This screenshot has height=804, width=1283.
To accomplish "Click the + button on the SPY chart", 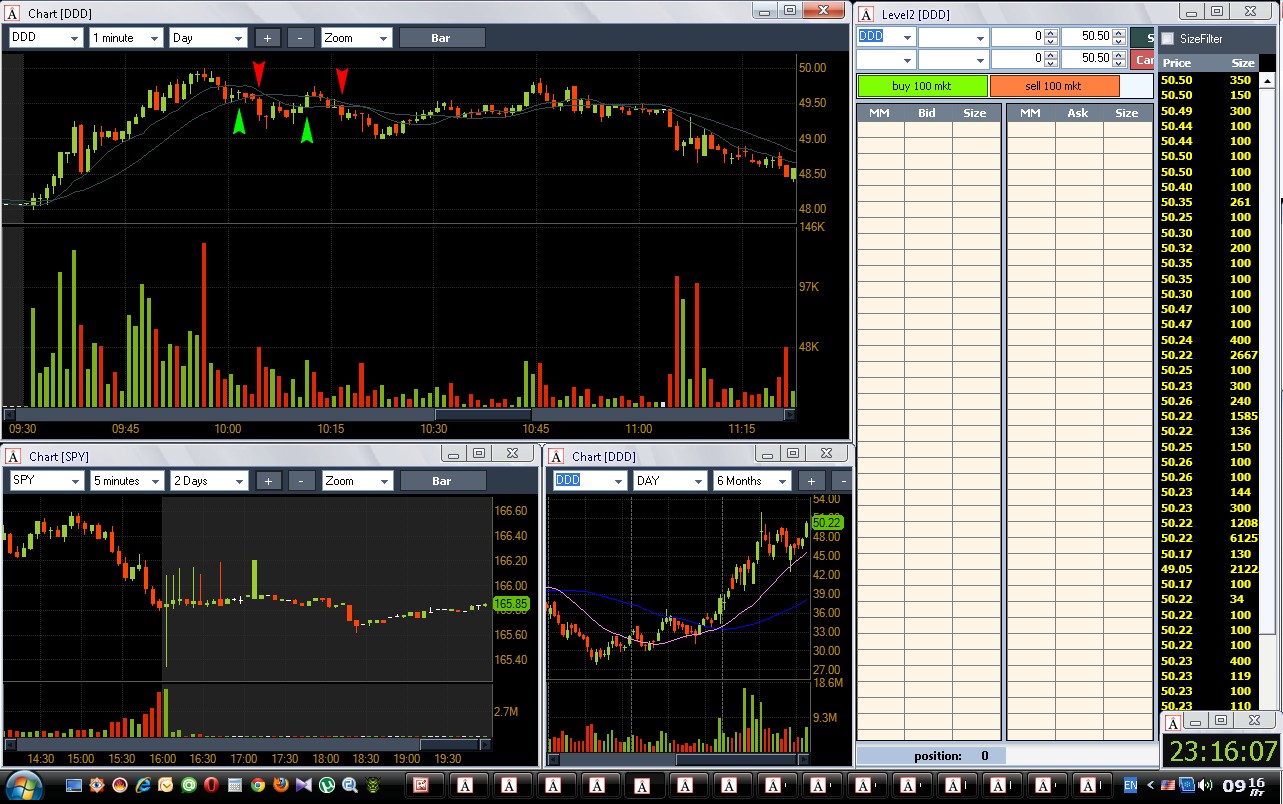I will [268, 481].
